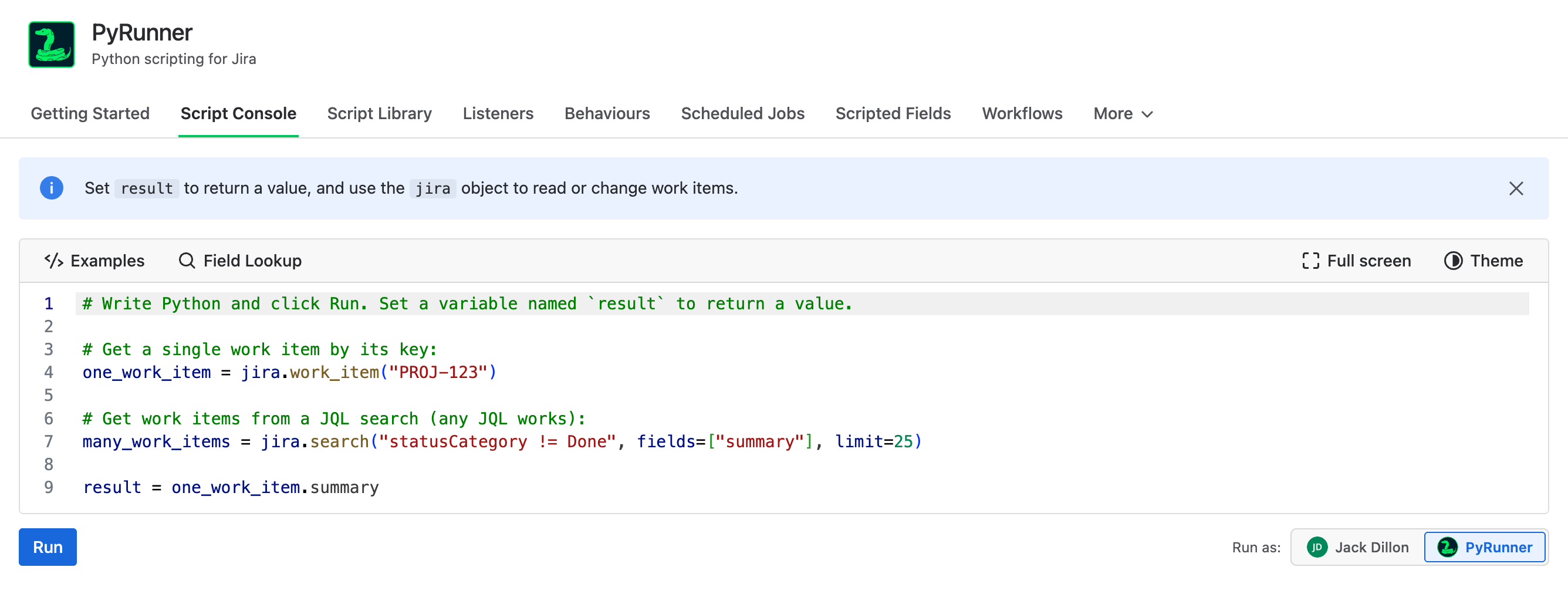Expand the More chevron
1568x594 pixels.
(1147, 114)
